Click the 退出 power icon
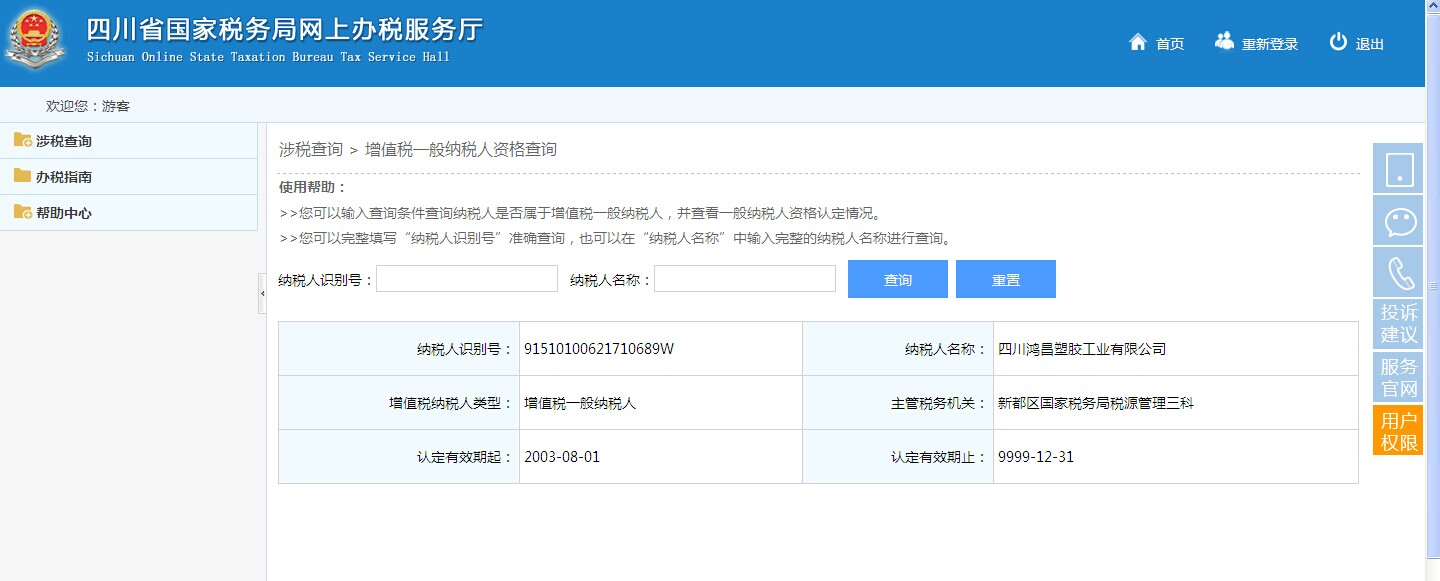The height and width of the screenshot is (581, 1440). pyautogui.click(x=1338, y=42)
